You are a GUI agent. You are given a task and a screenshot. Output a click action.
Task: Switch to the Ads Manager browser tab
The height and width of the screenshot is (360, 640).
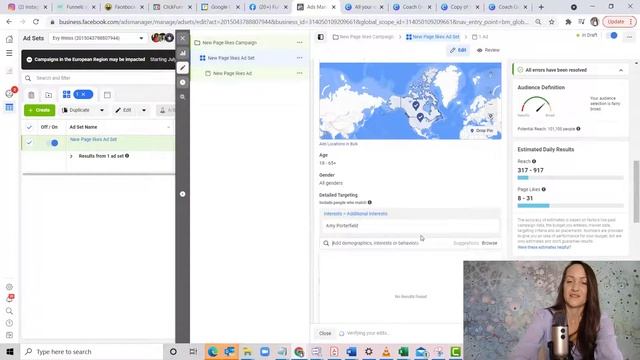(x=316, y=7)
